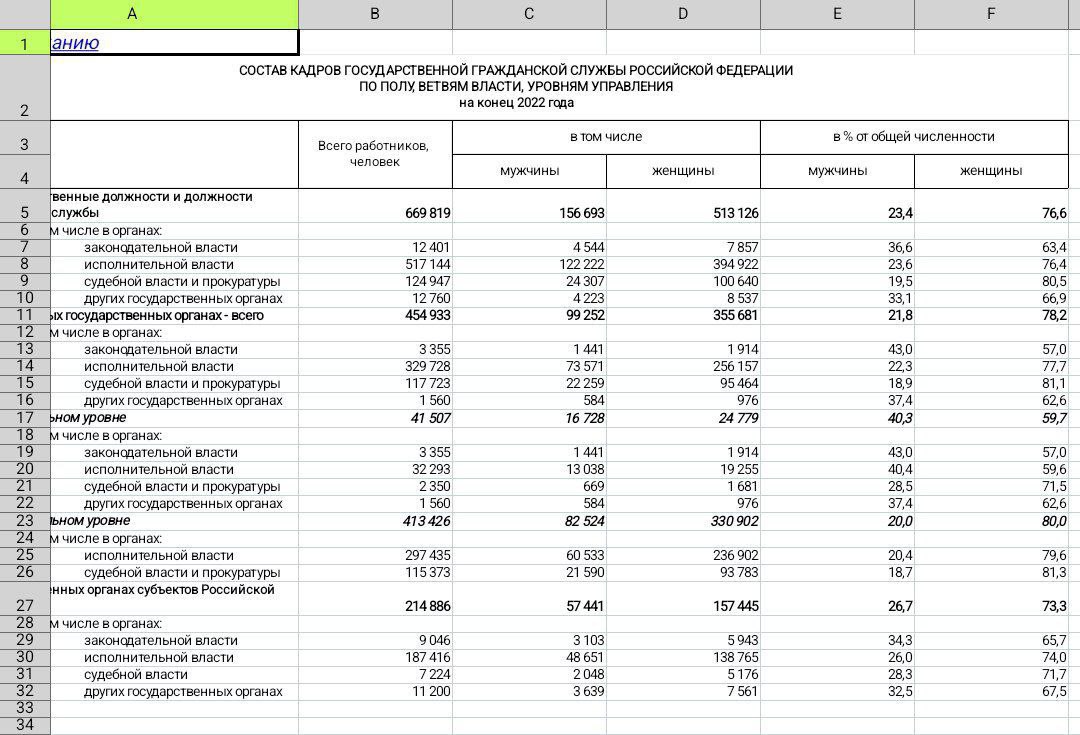1080x735 pixels.
Task: Click empty row header 34
Action: 25,726
